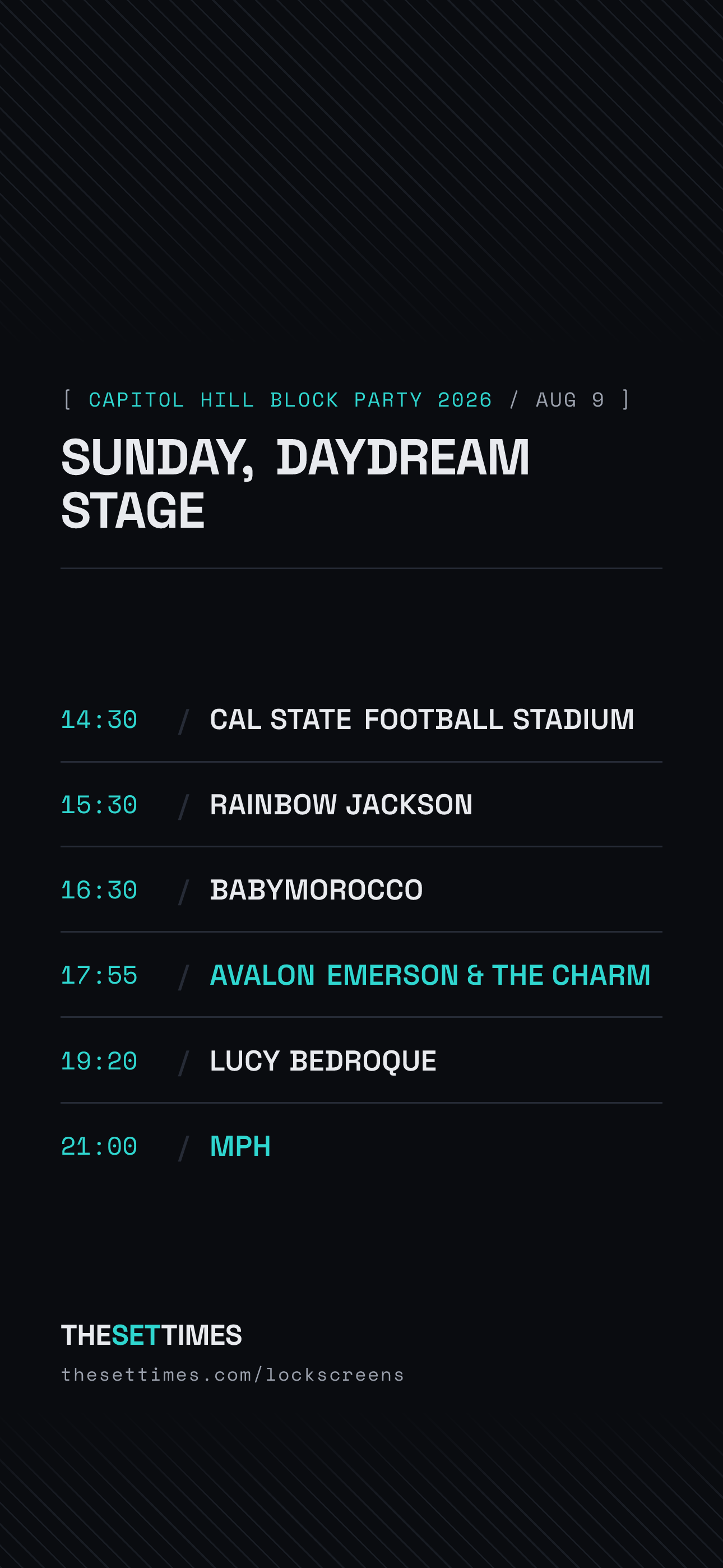723x1568 pixels.
Task: Select Avalon Emerson & The Charm entry
Action: 430,975
